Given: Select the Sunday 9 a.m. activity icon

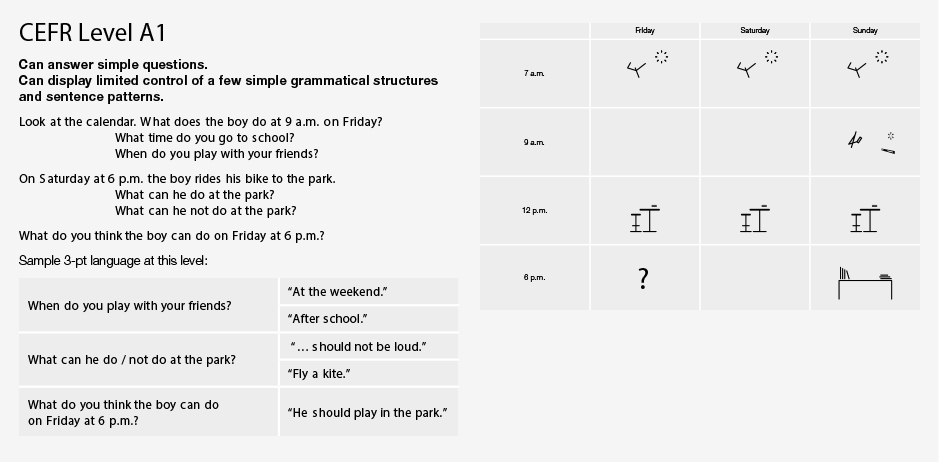Looking at the screenshot, I should (x=869, y=142).
